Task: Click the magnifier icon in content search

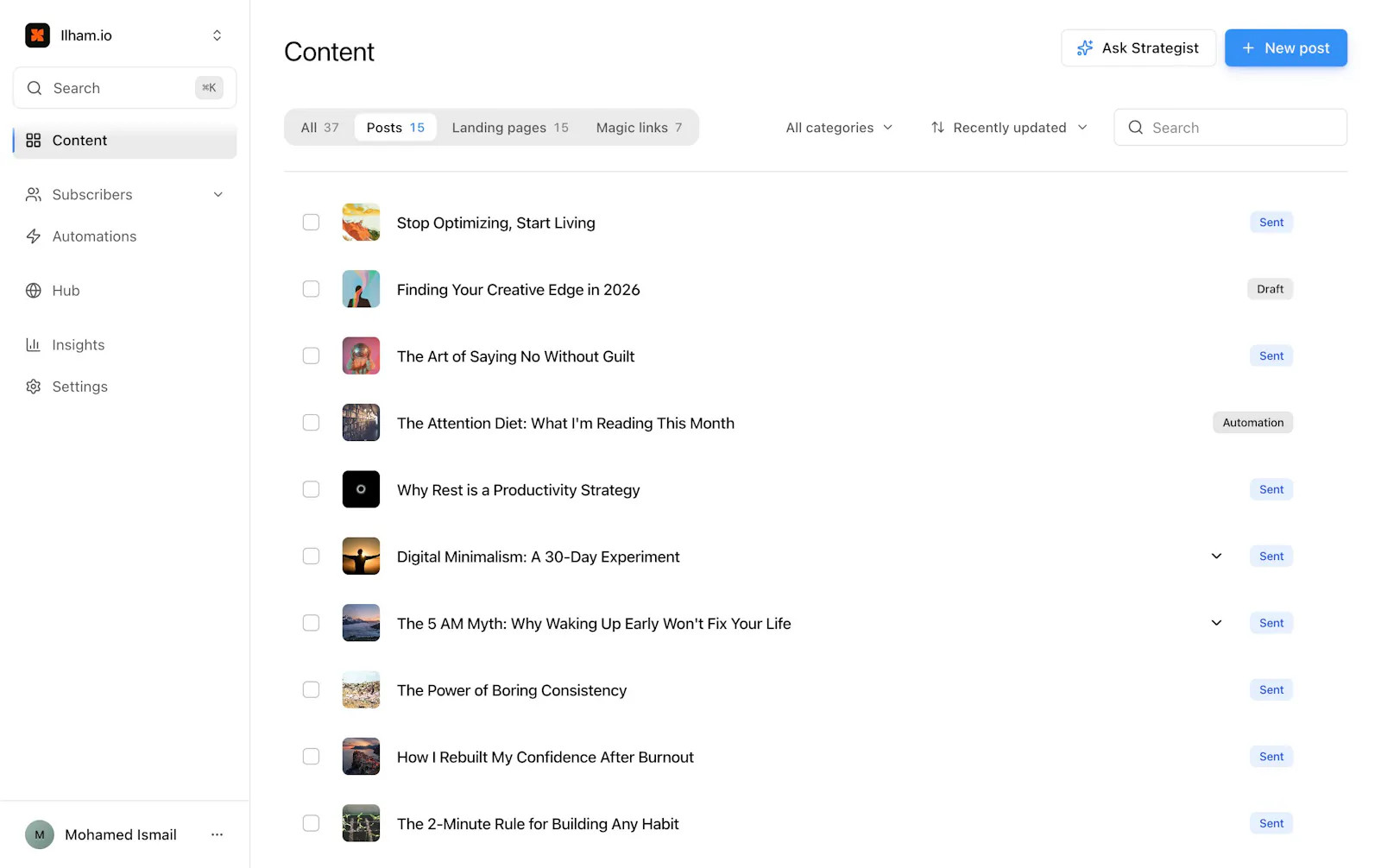Action: [x=1136, y=128]
